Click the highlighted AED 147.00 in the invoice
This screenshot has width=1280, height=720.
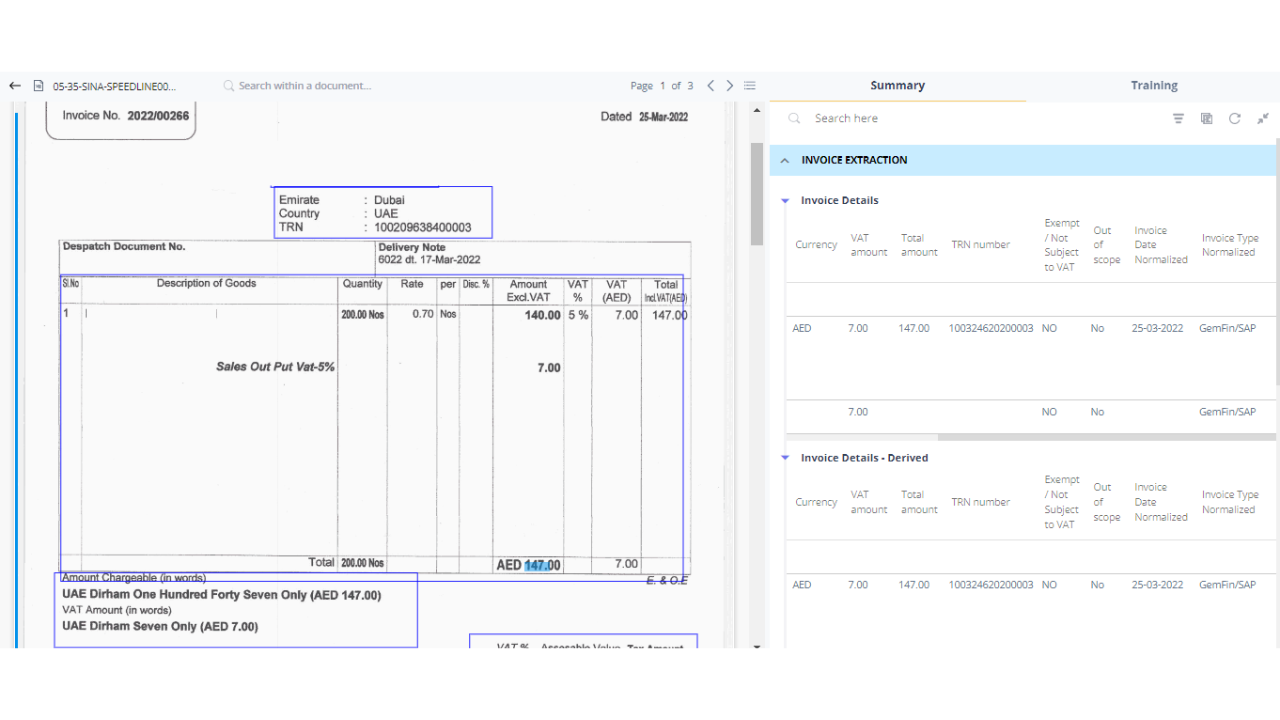click(528, 565)
